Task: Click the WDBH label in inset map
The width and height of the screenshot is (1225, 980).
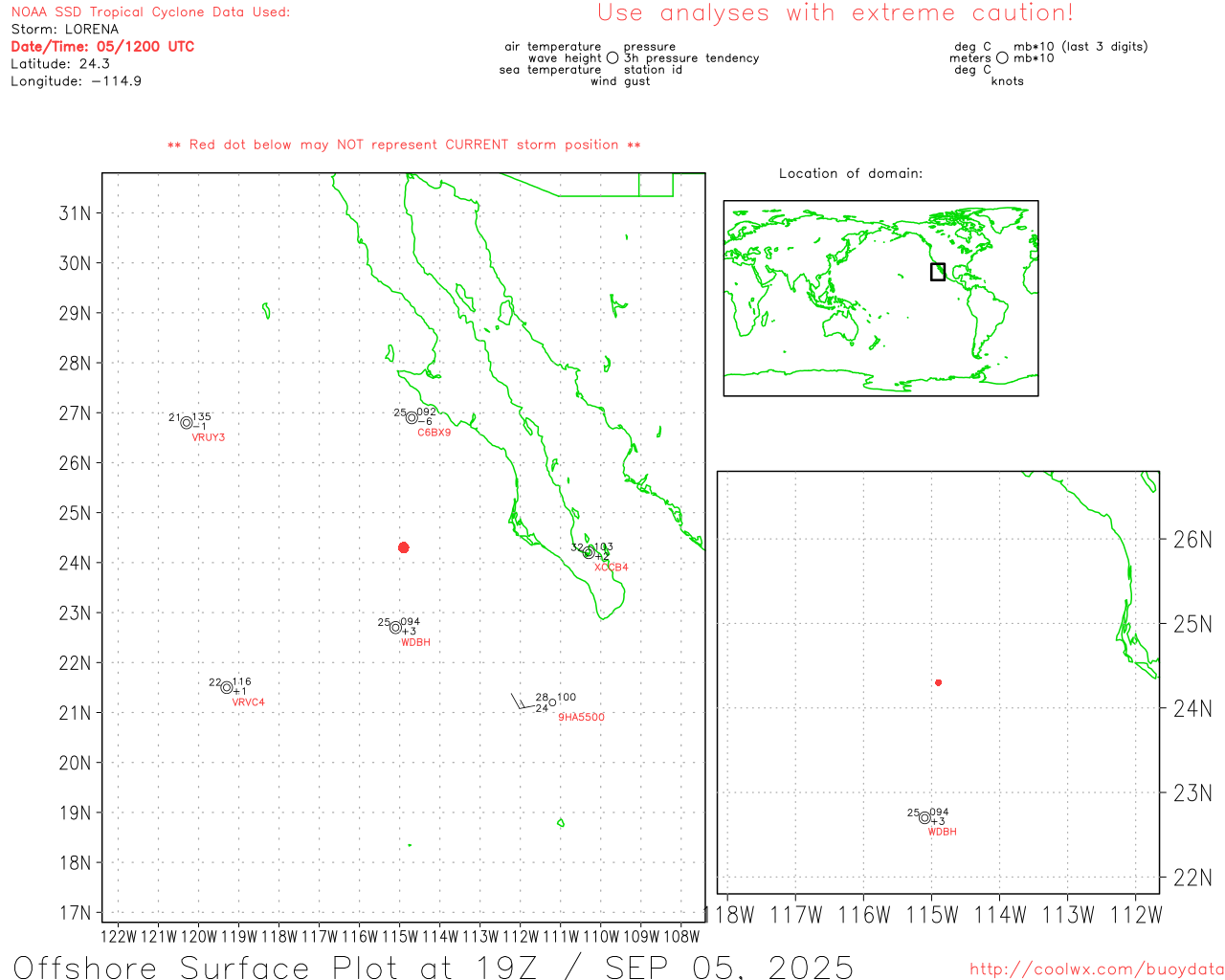Action: coord(943,832)
